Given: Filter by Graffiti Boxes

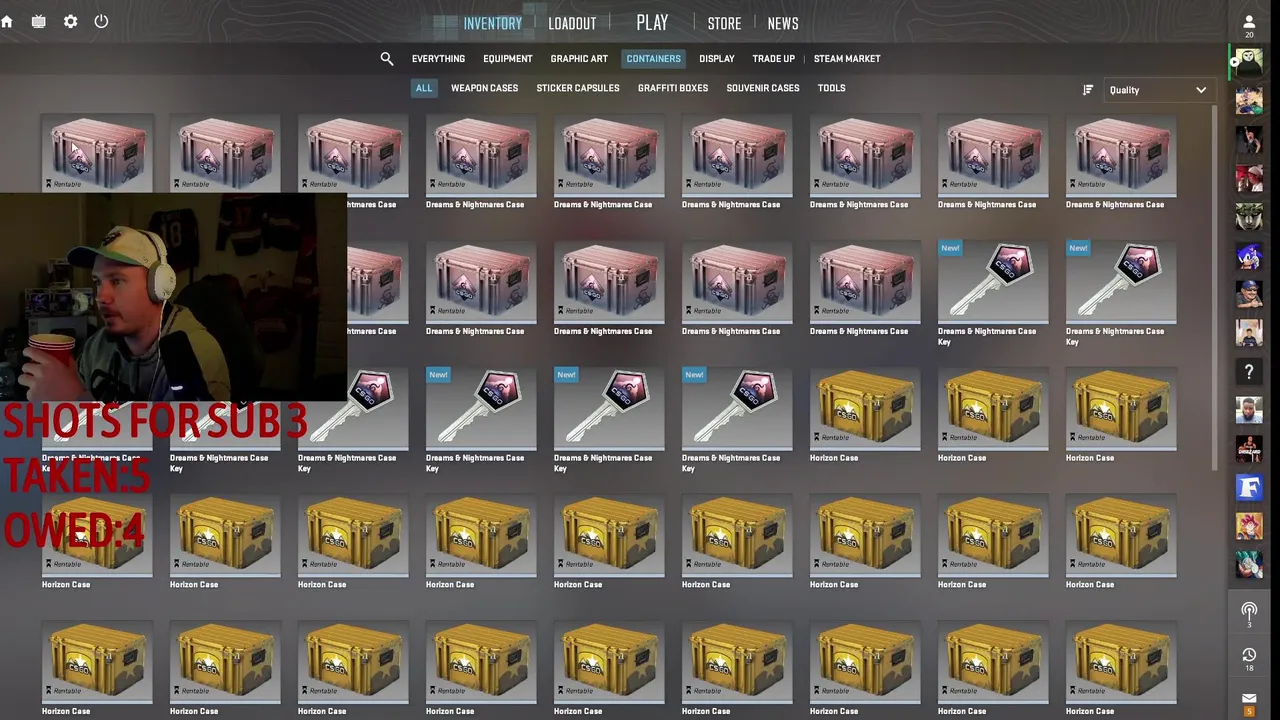Looking at the screenshot, I should [x=672, y=88].
